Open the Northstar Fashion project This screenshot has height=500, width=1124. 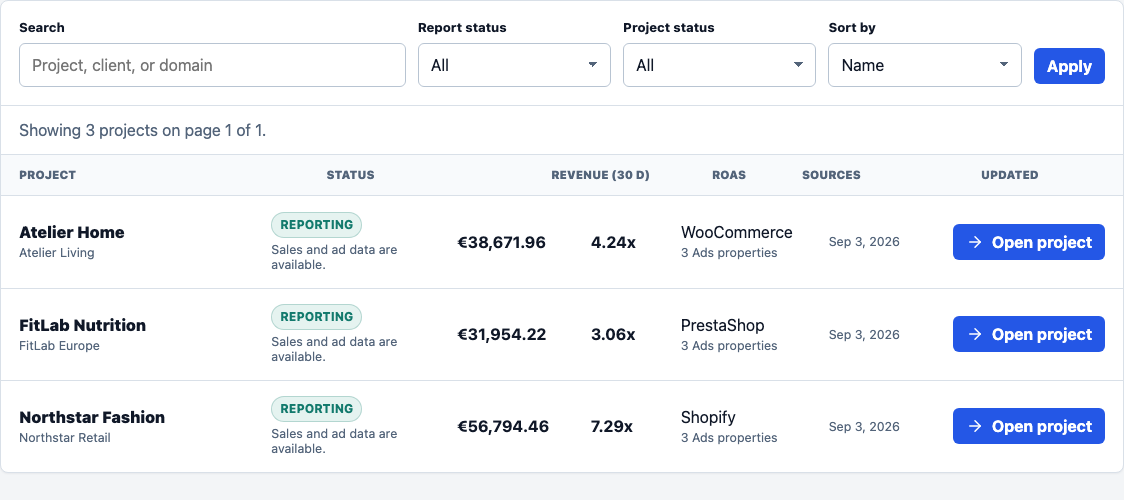pos(1029,426)
